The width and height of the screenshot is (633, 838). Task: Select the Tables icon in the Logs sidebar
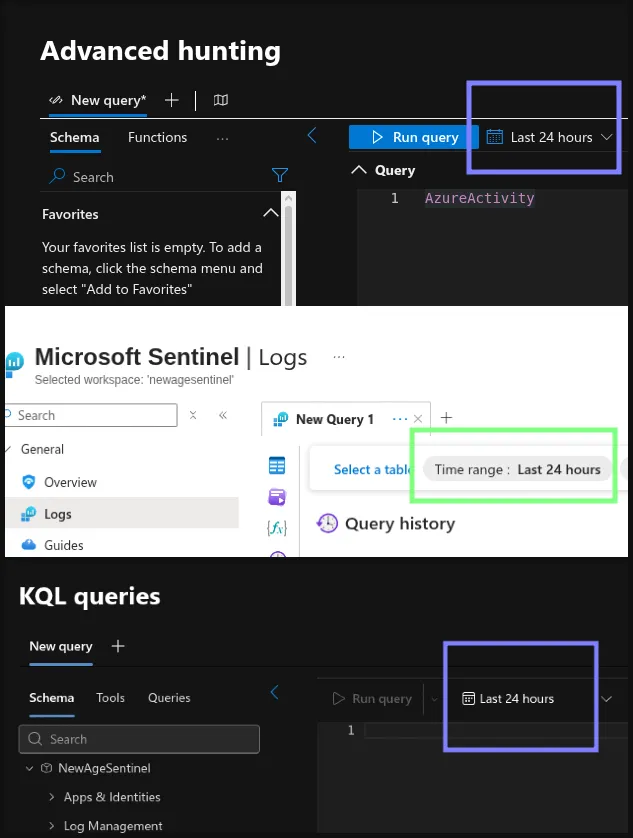(277, 465)
